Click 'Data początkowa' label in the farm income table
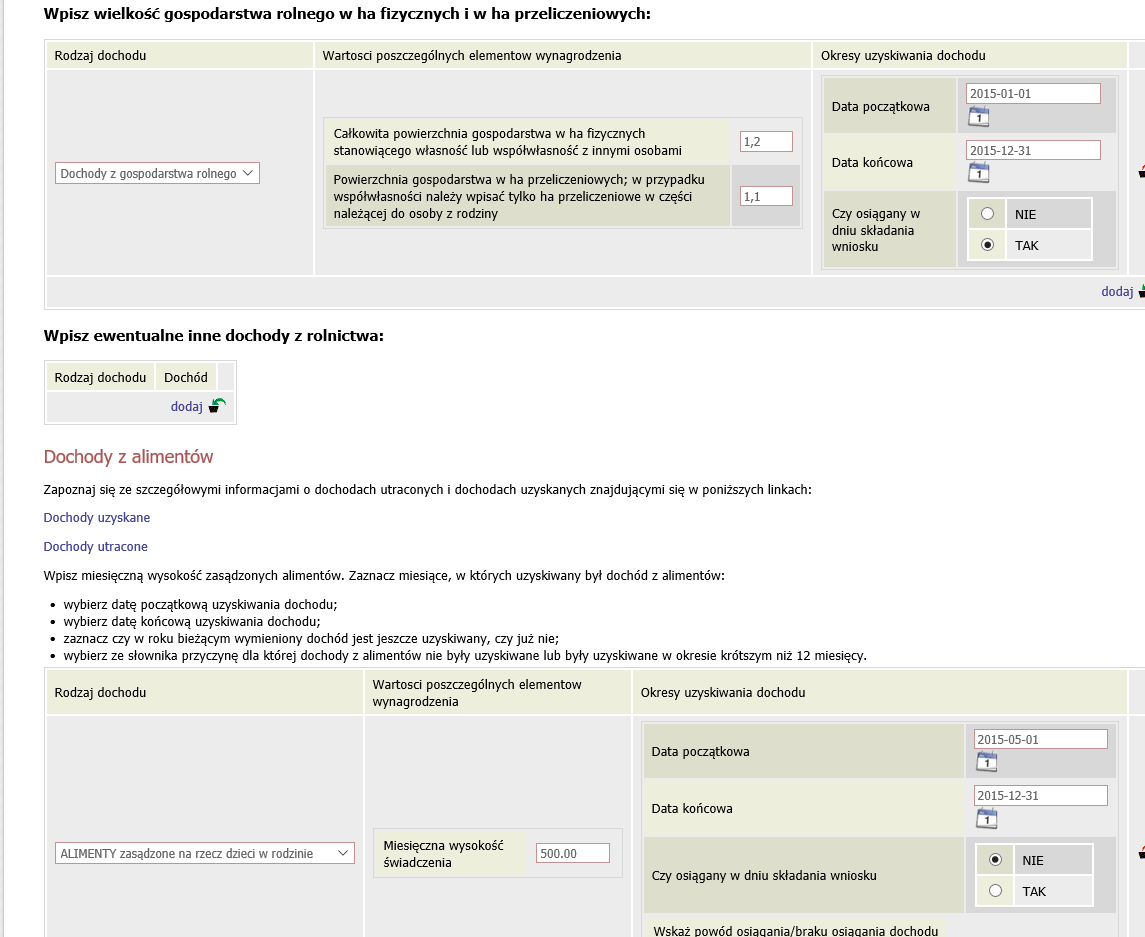Viewport: 1145px width, 937px height. pos(880,107)
